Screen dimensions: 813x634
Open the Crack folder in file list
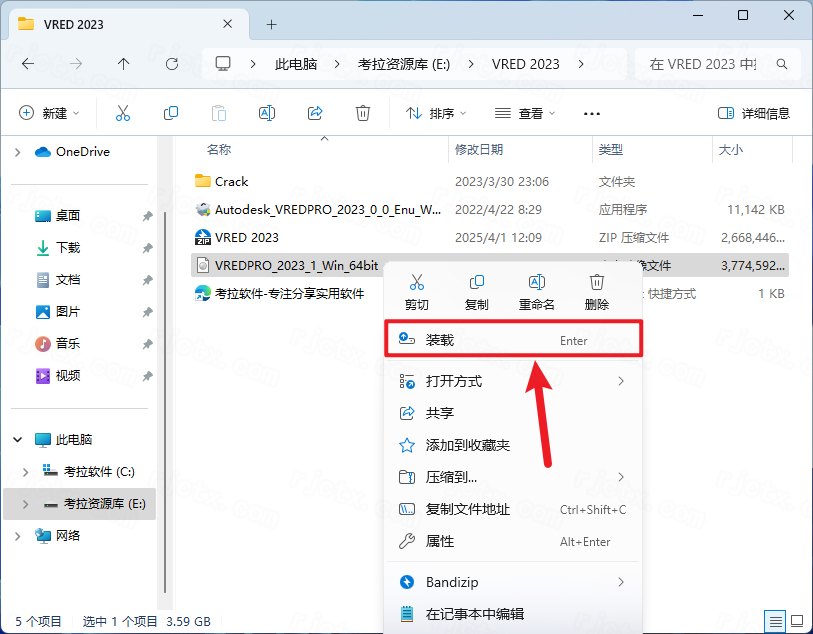click(x=231, y=181)
